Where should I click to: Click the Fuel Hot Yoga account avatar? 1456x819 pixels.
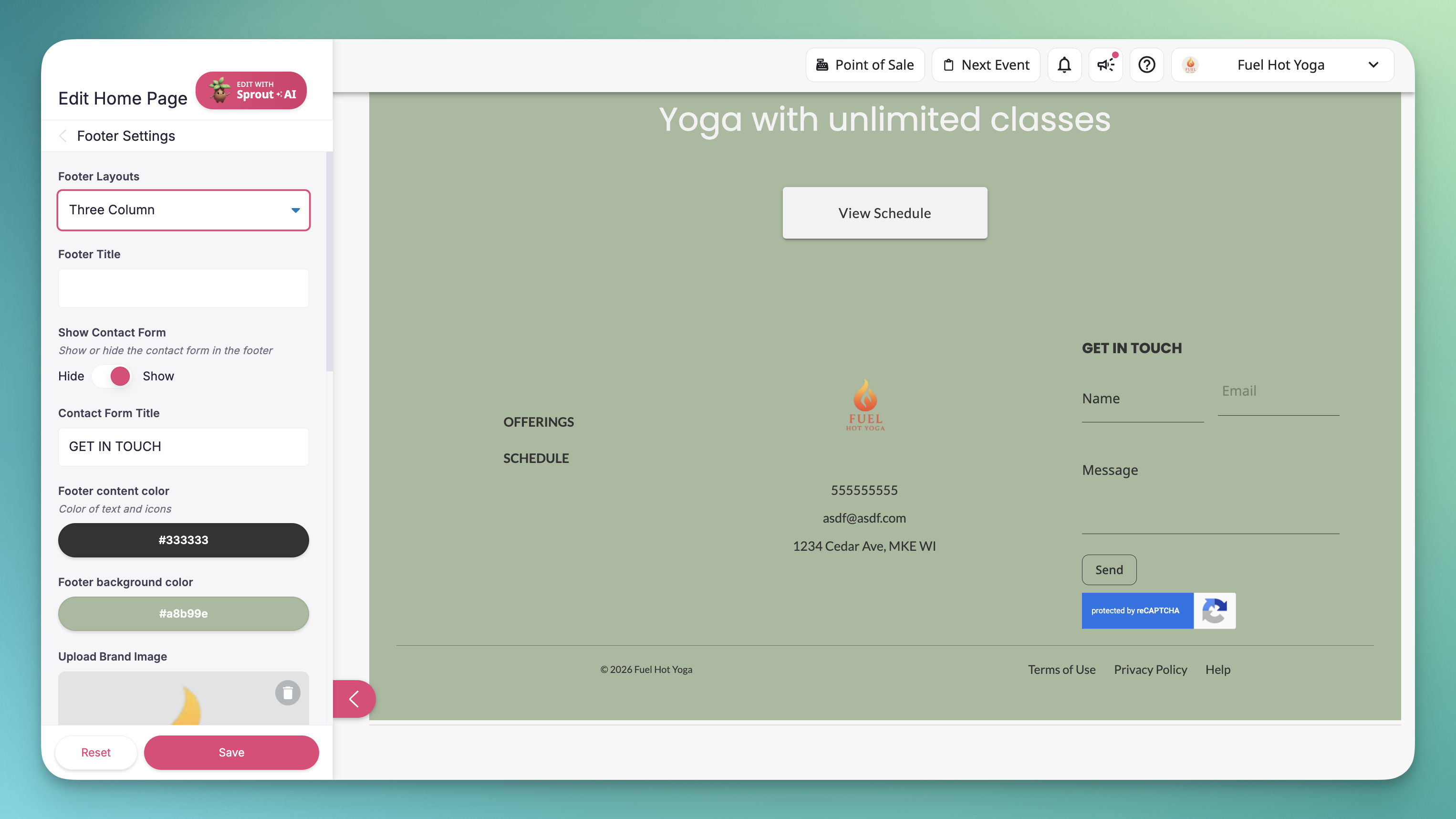click(x=1190, y=65)
